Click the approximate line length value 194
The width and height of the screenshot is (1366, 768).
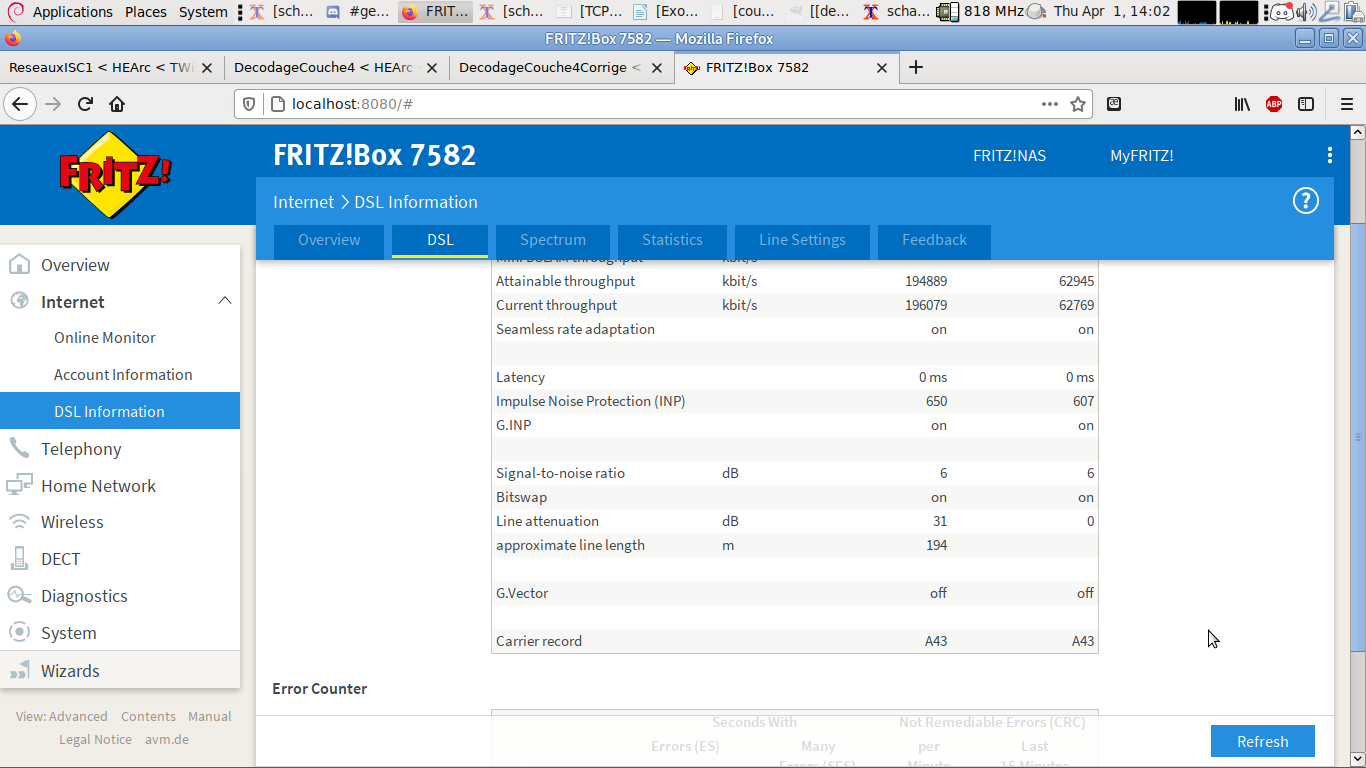pyautogui.click(x=936, y=545)
